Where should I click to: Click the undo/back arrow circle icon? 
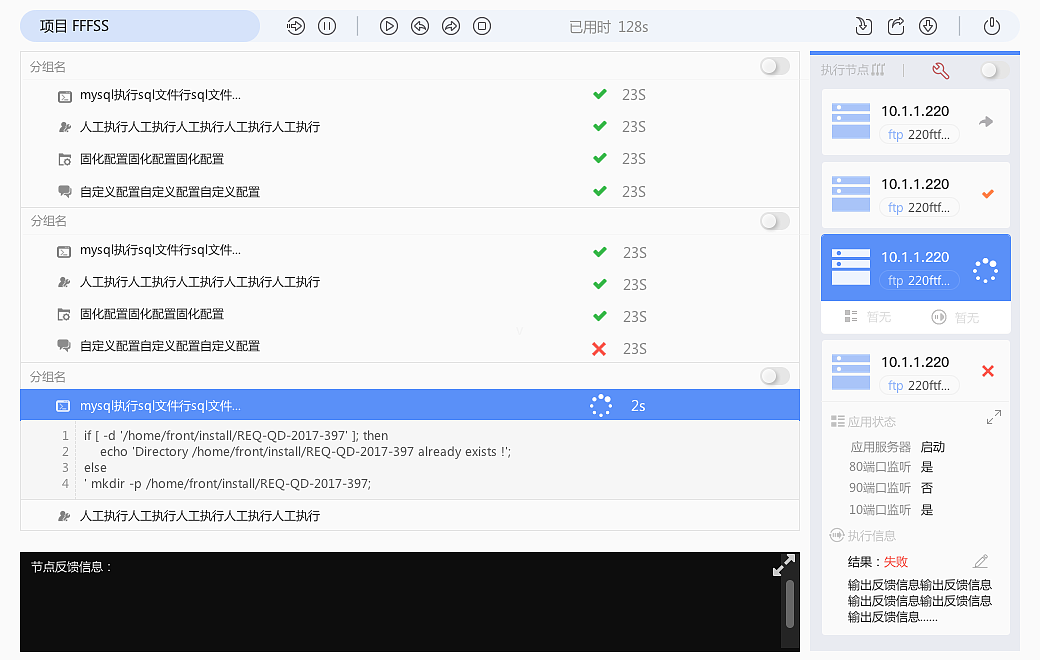(x=420, y=27)
